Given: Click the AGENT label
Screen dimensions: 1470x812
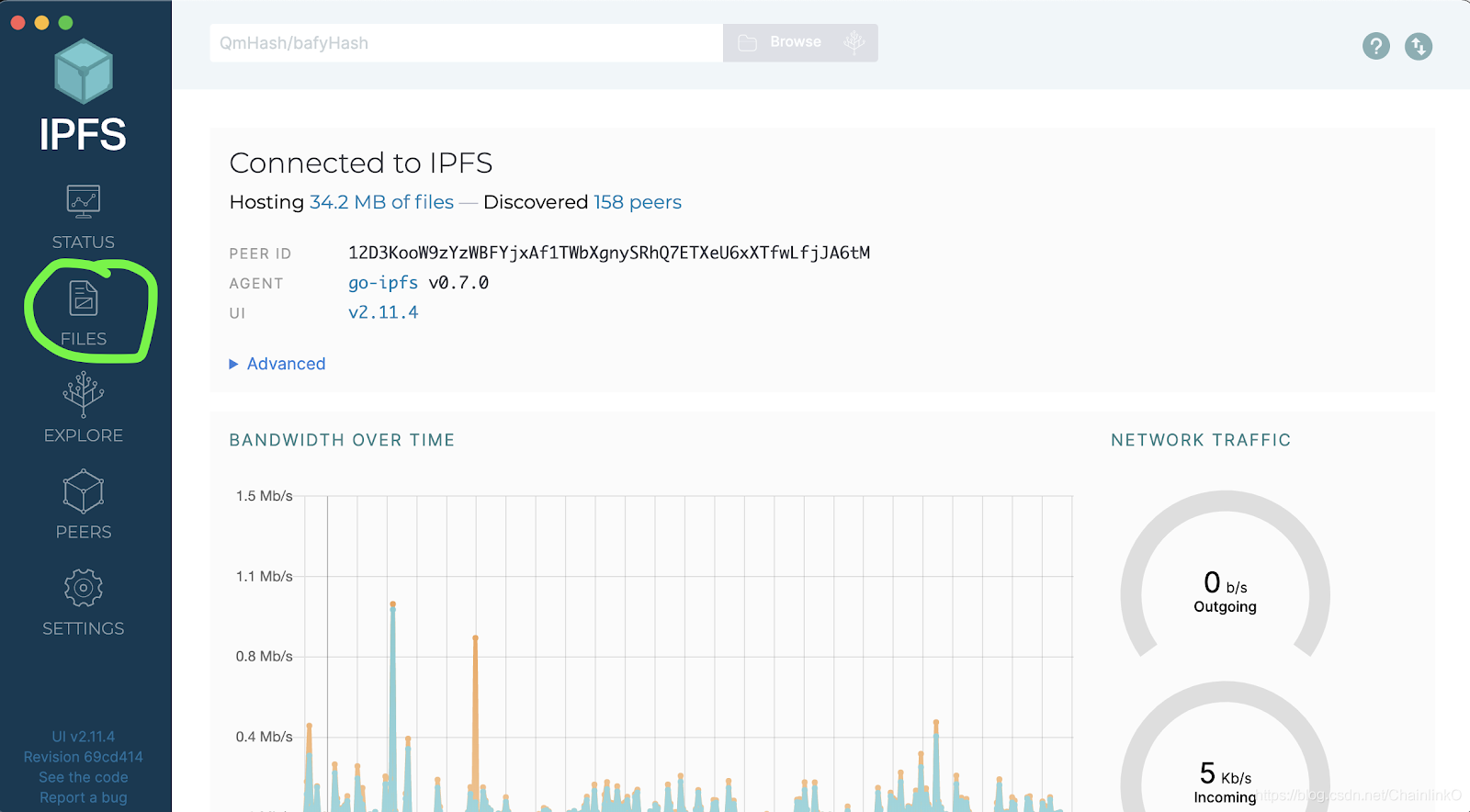Looking at the screenshot, I should [256, 284].
